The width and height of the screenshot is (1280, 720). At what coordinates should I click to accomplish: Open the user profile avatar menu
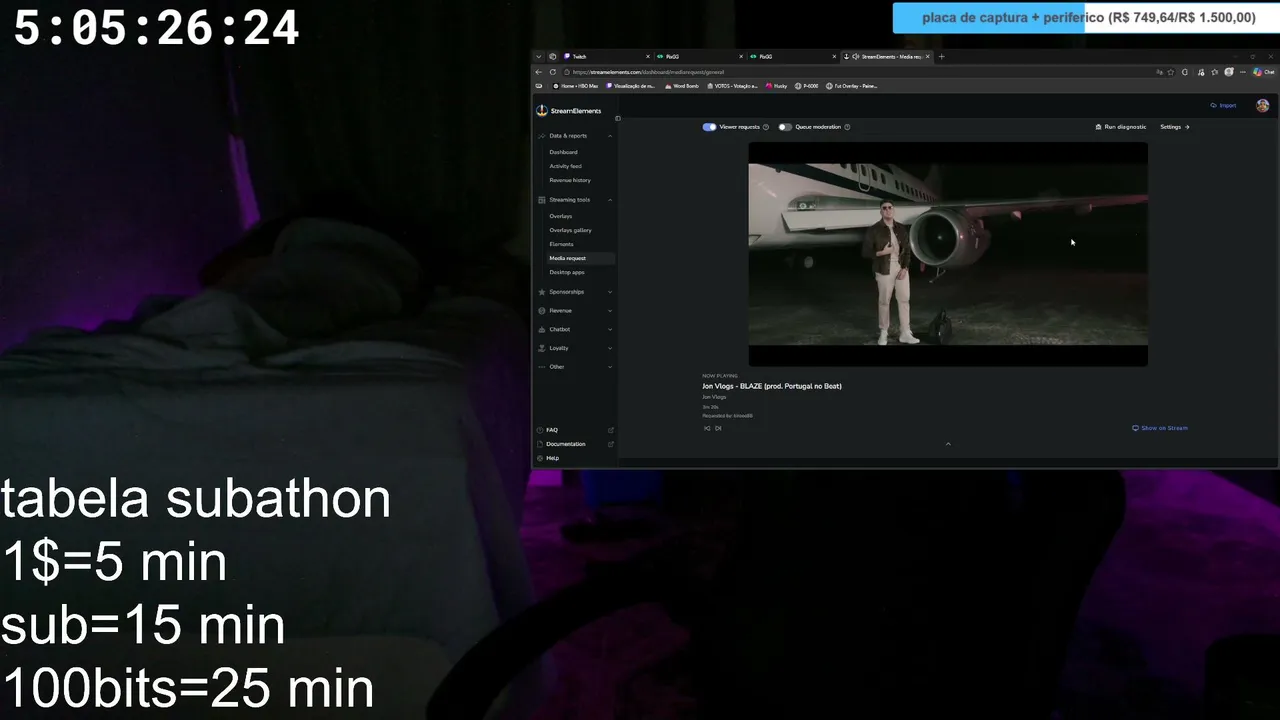1263,105
